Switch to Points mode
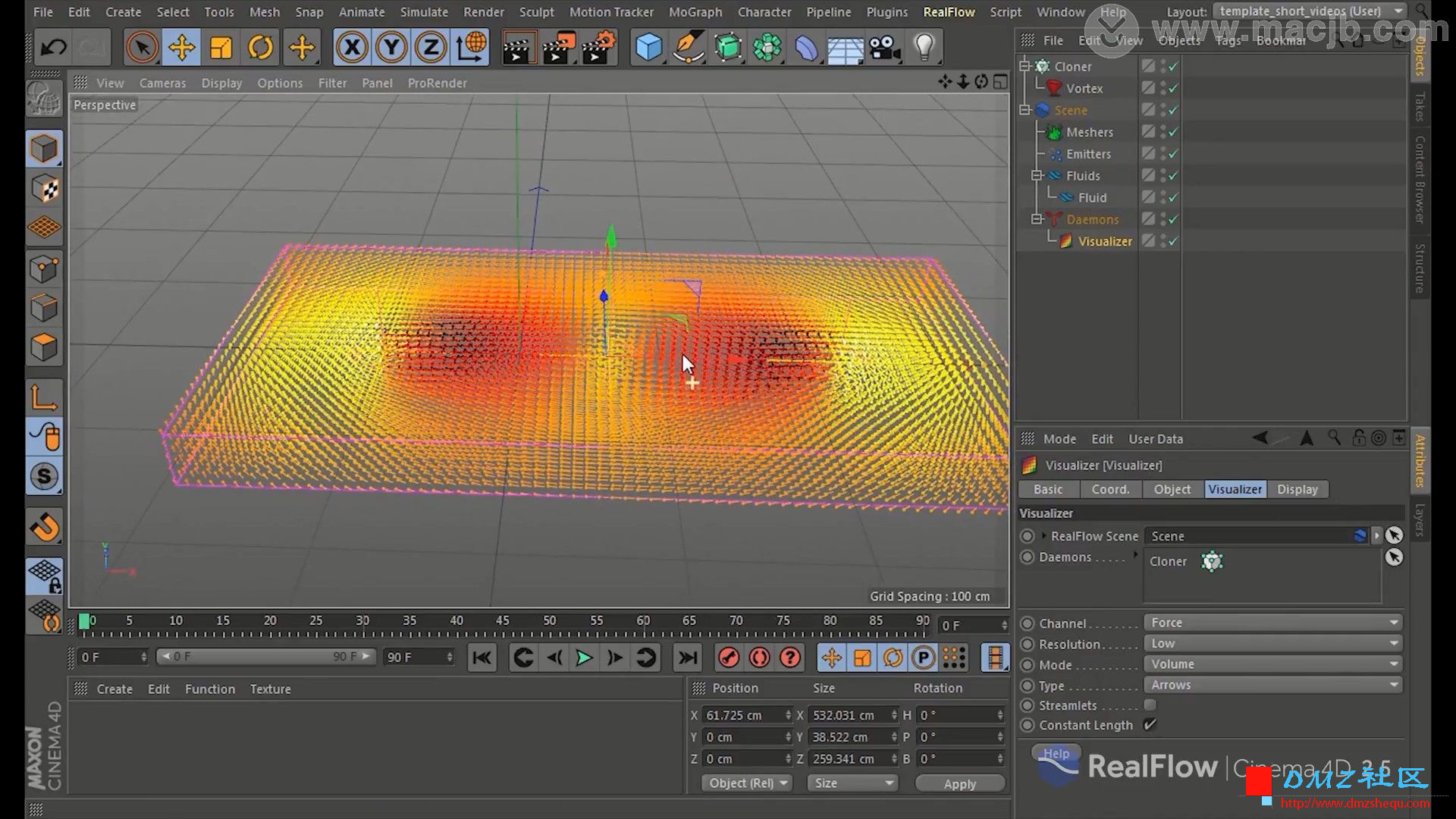Viewport: 1456px width, 819px height. click(x=44, y=268)
